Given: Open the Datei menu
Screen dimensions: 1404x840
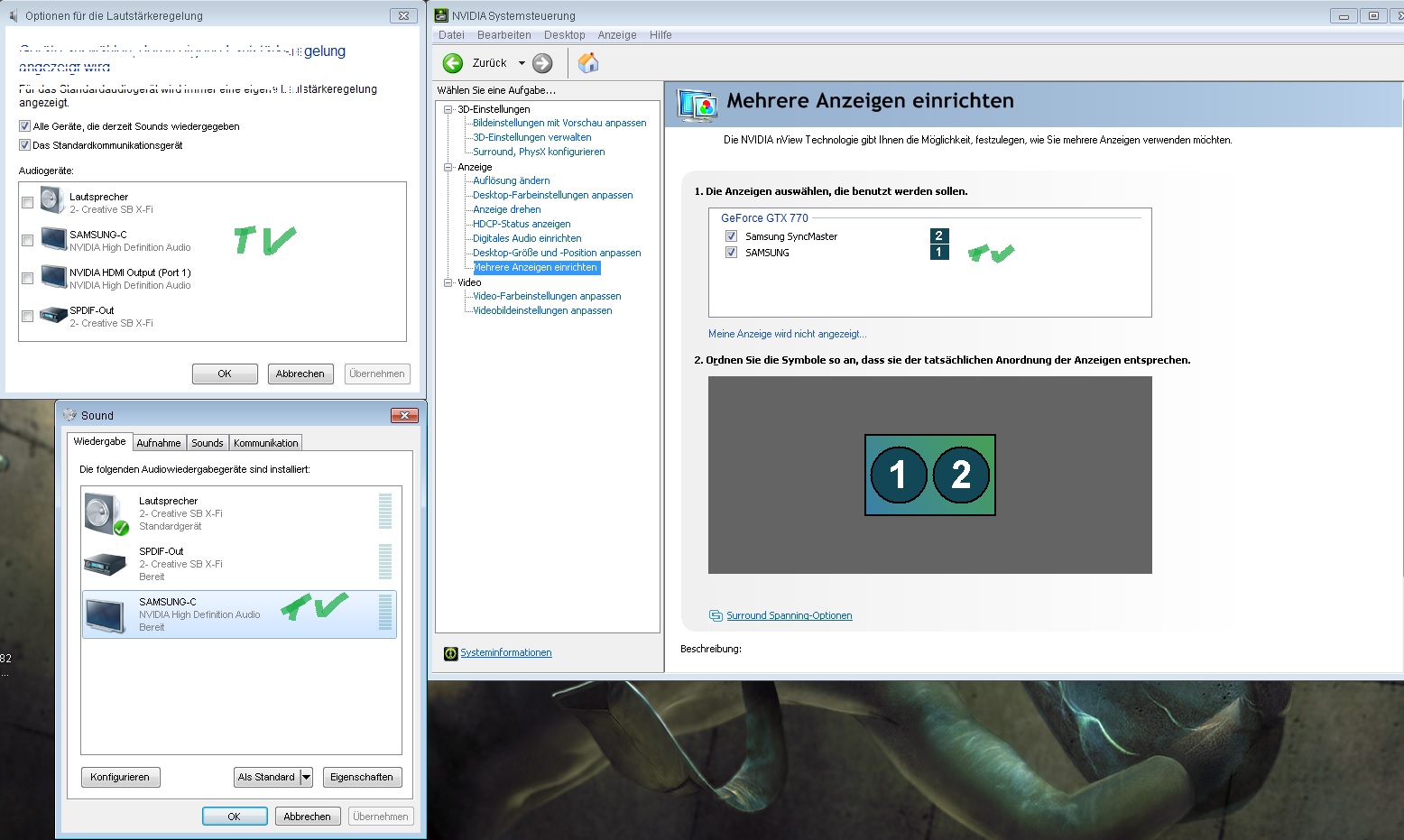Looking at the screenshot, I should 451,35.
